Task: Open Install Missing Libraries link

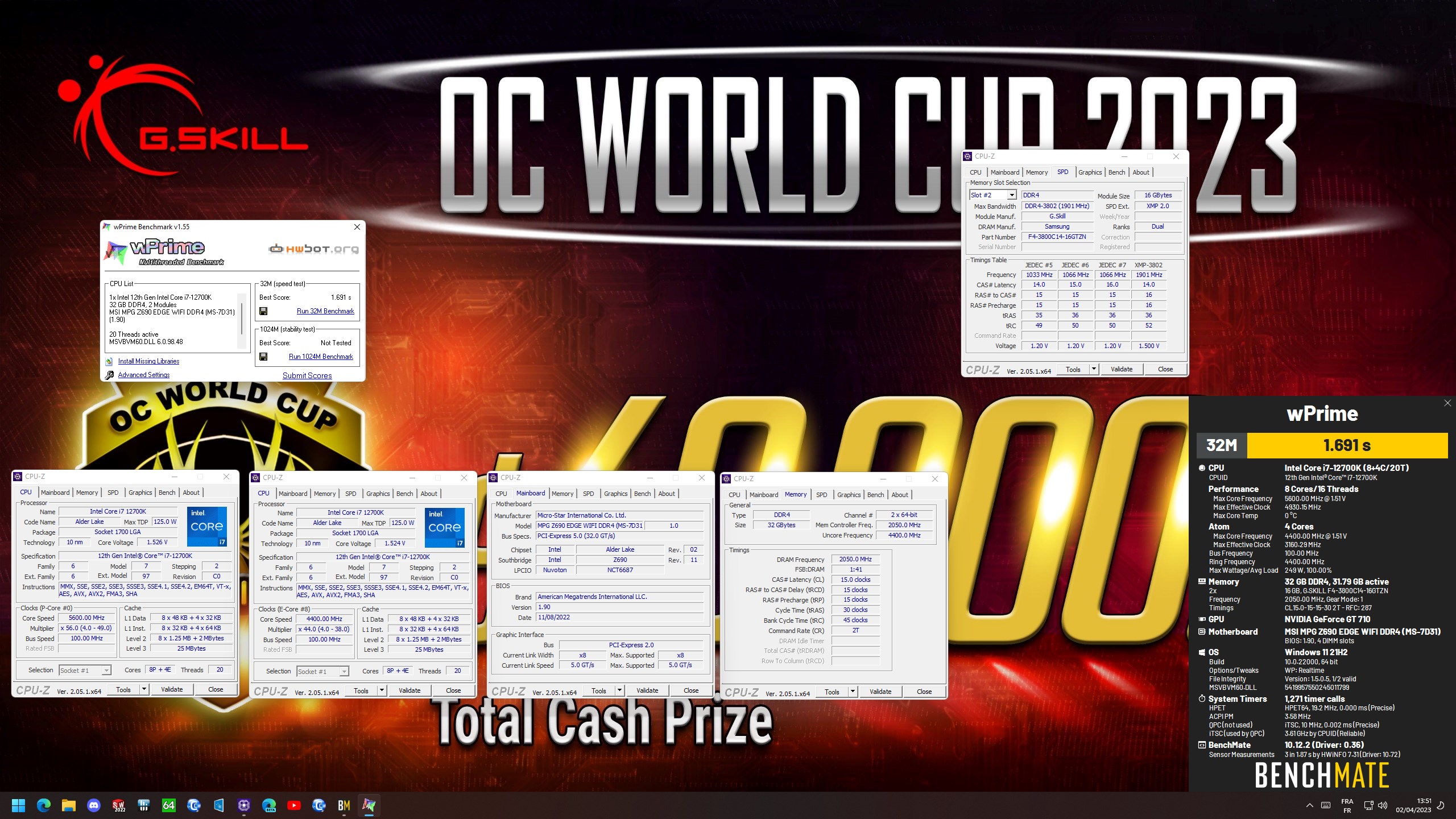Action: click(x=148, y=361)
